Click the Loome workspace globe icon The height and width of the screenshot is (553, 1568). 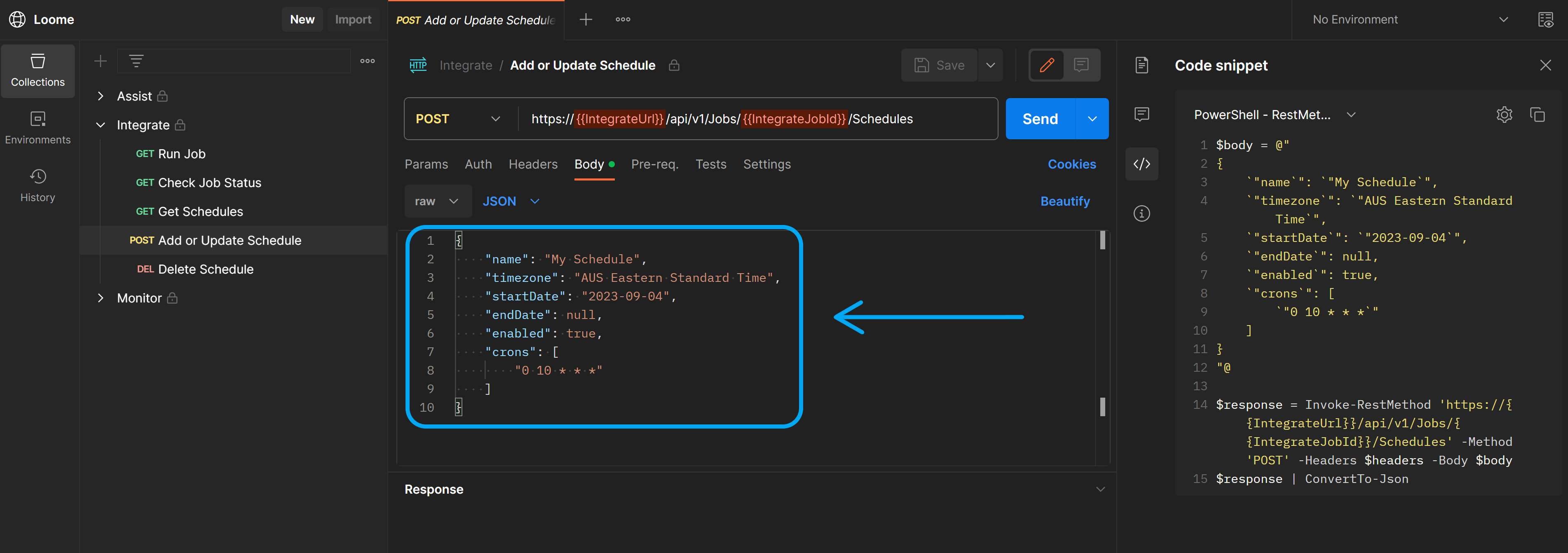click(17, 19)
